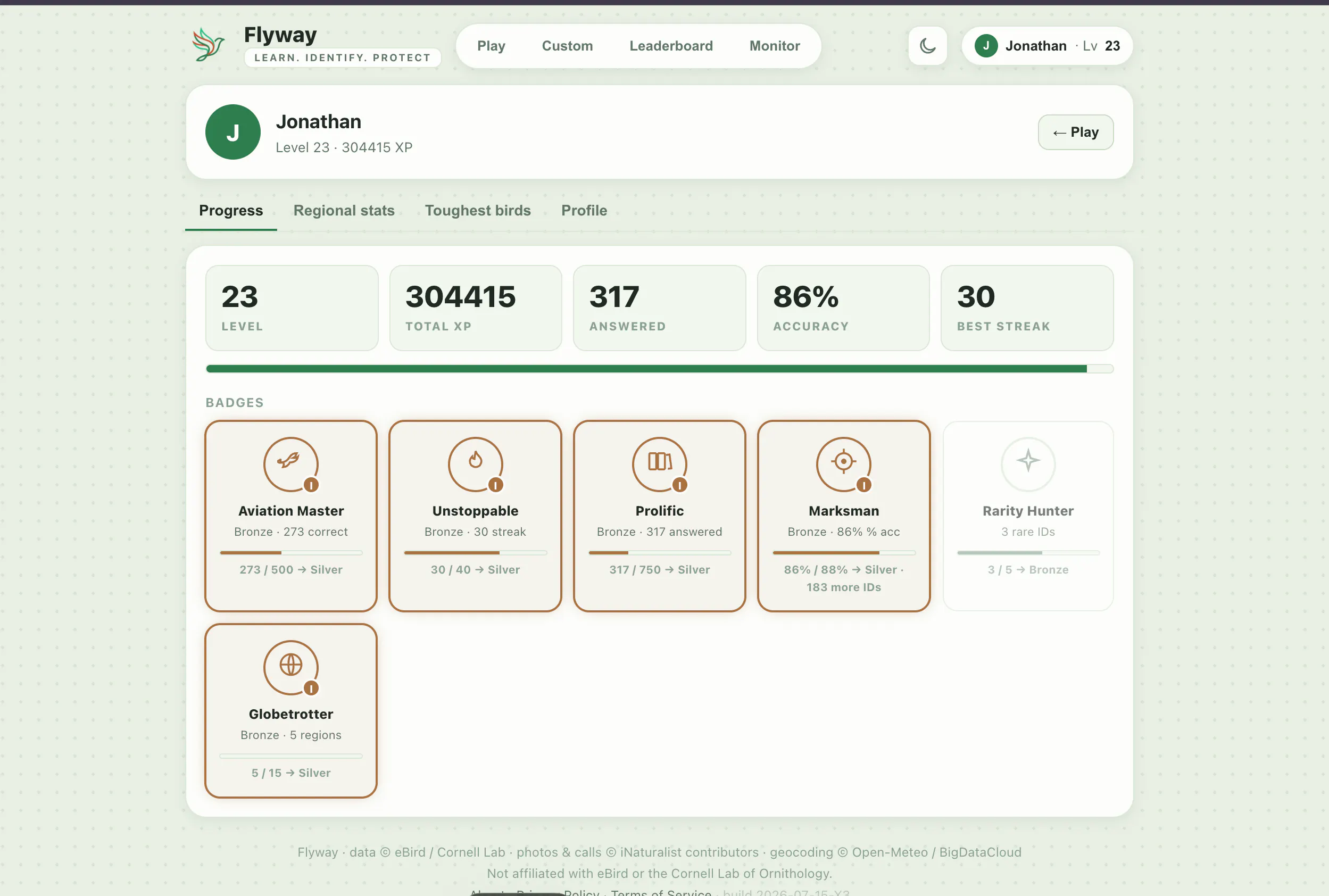Click the Marksman accuracy progress bar
The width and height of the screenshot is (1329, 896).
843,553
